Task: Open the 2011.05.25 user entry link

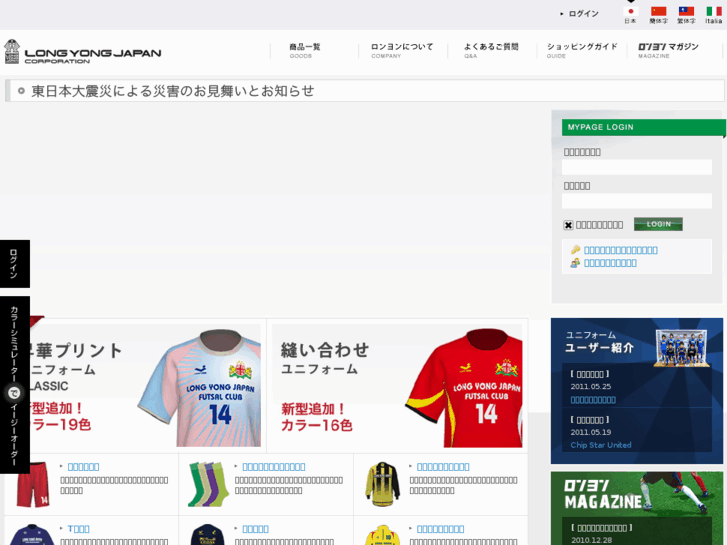Action: [593, 400]
